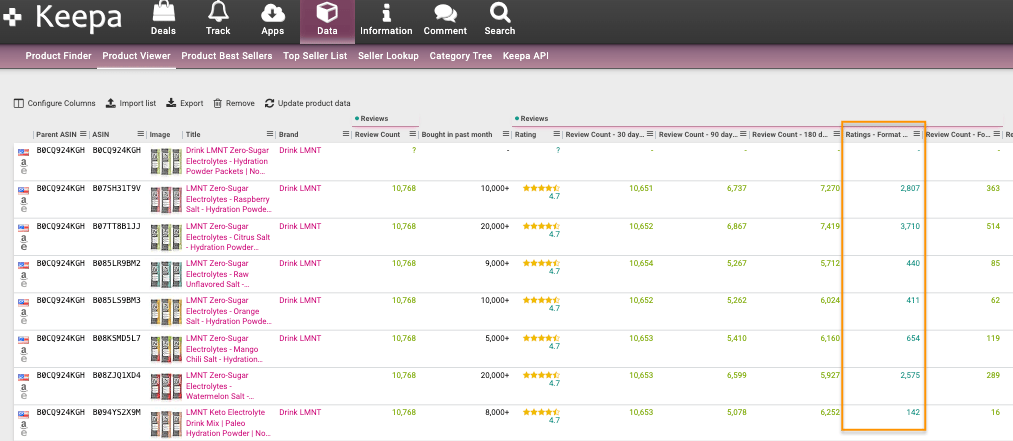Click the US flag icon in row B08KSMD5L7
The image size is (1013, 441).
(24, 340)
